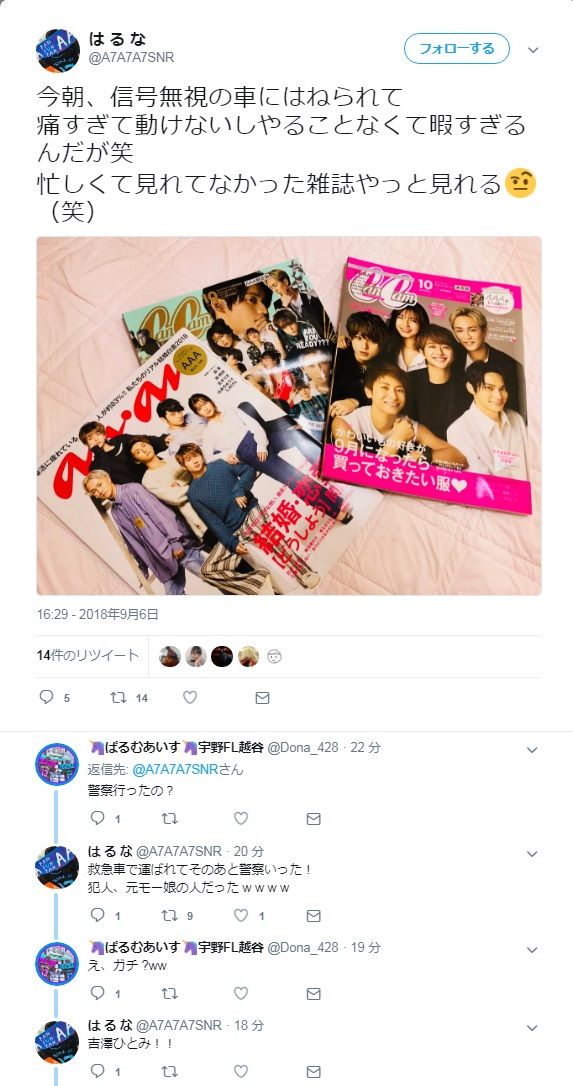
Task: Open the main tweet options chevron
Action: pyautogui.click(x=533, y=50)
